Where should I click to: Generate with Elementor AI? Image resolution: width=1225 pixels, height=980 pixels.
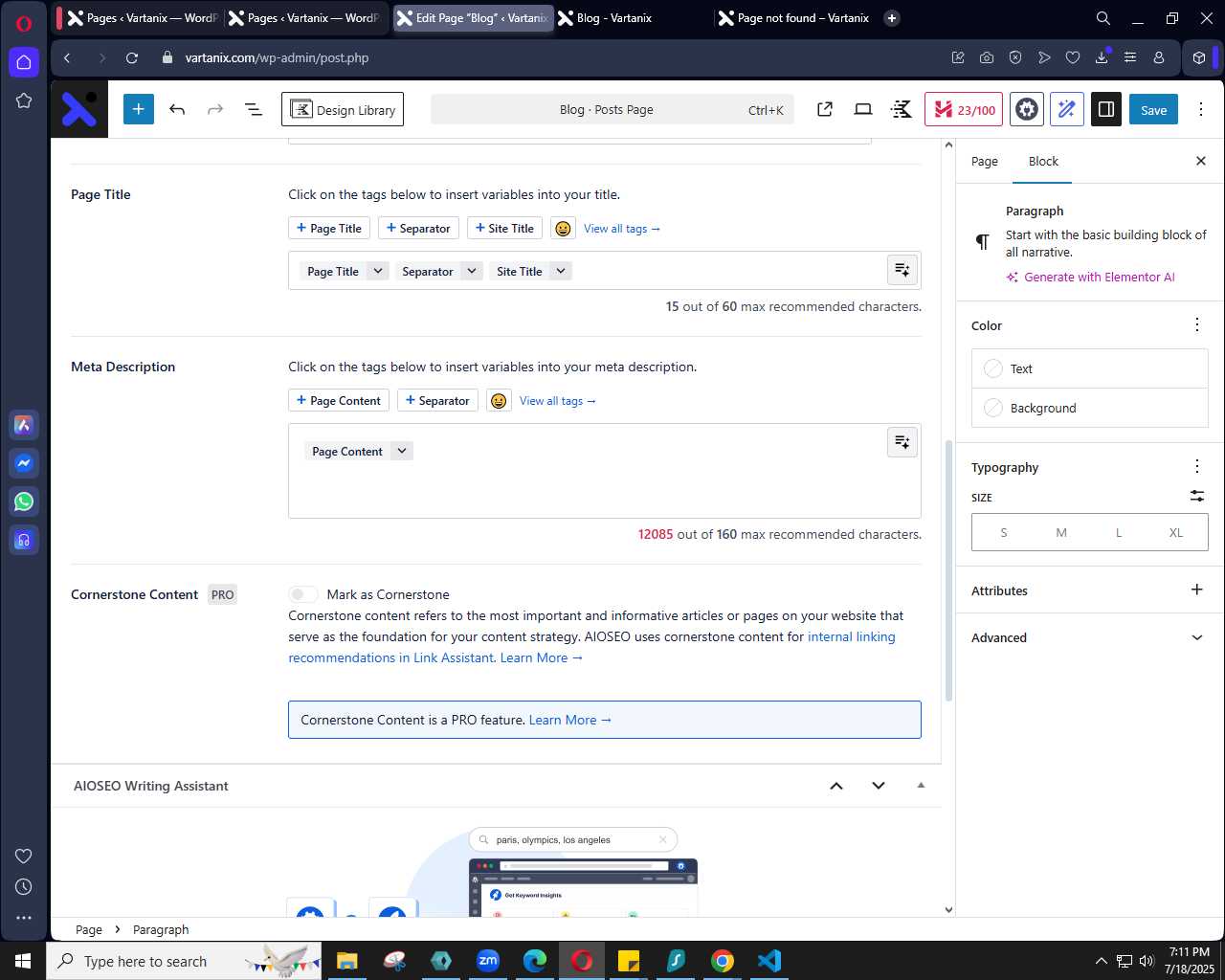pos(1090,277)
